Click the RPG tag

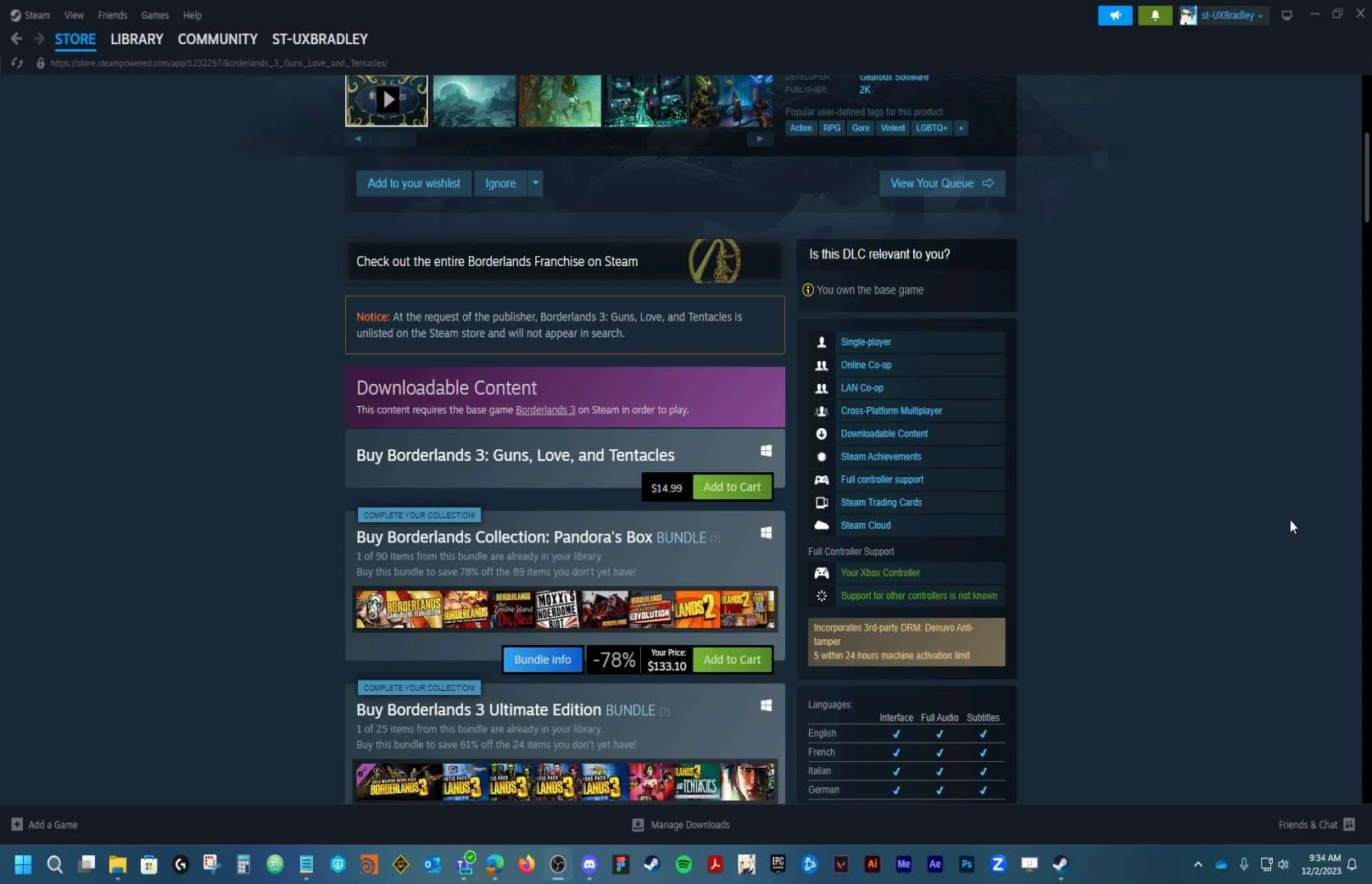click(832, 128)
